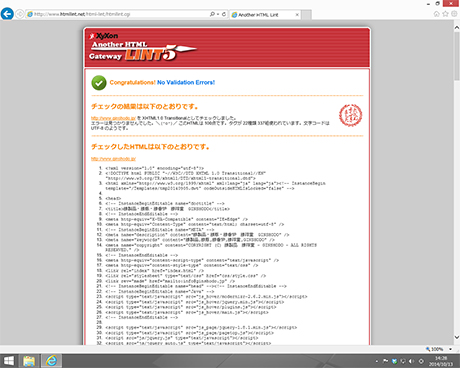The image size is (460, 368).
Task: Refresh the page with the reload icon
Action: [x=224, y=14]
